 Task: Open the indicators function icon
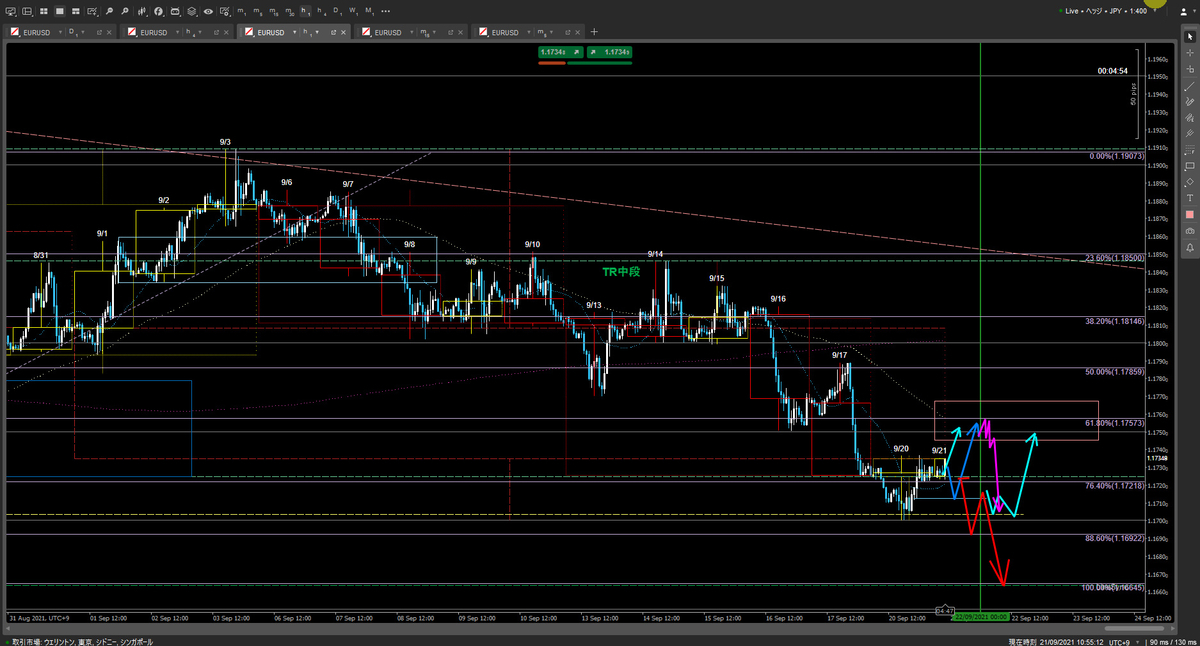(159, 10)
